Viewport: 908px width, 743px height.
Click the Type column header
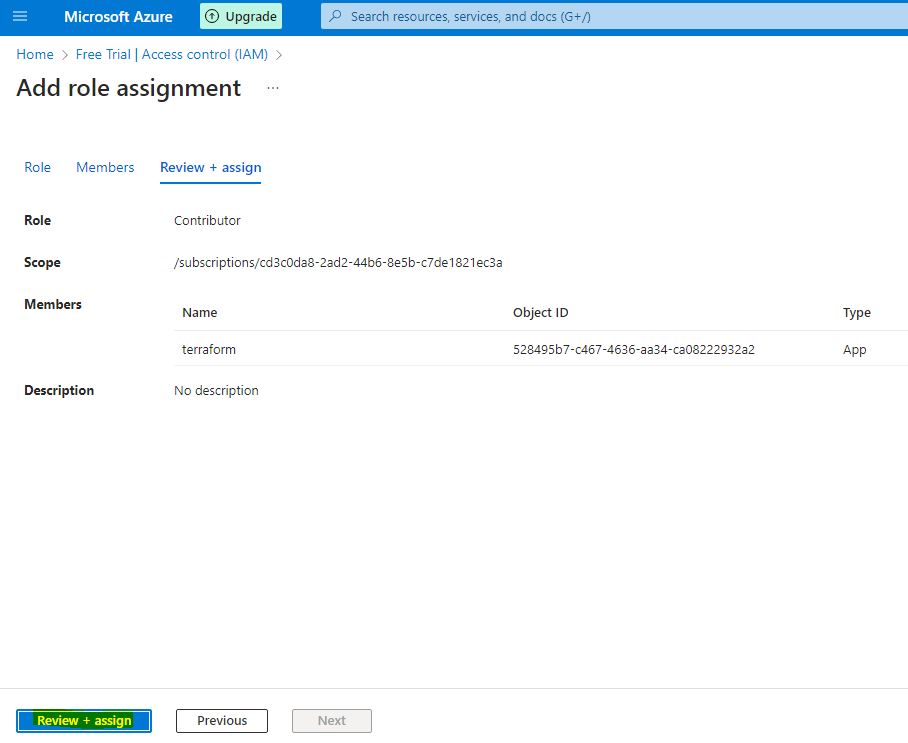coord(856,313)
